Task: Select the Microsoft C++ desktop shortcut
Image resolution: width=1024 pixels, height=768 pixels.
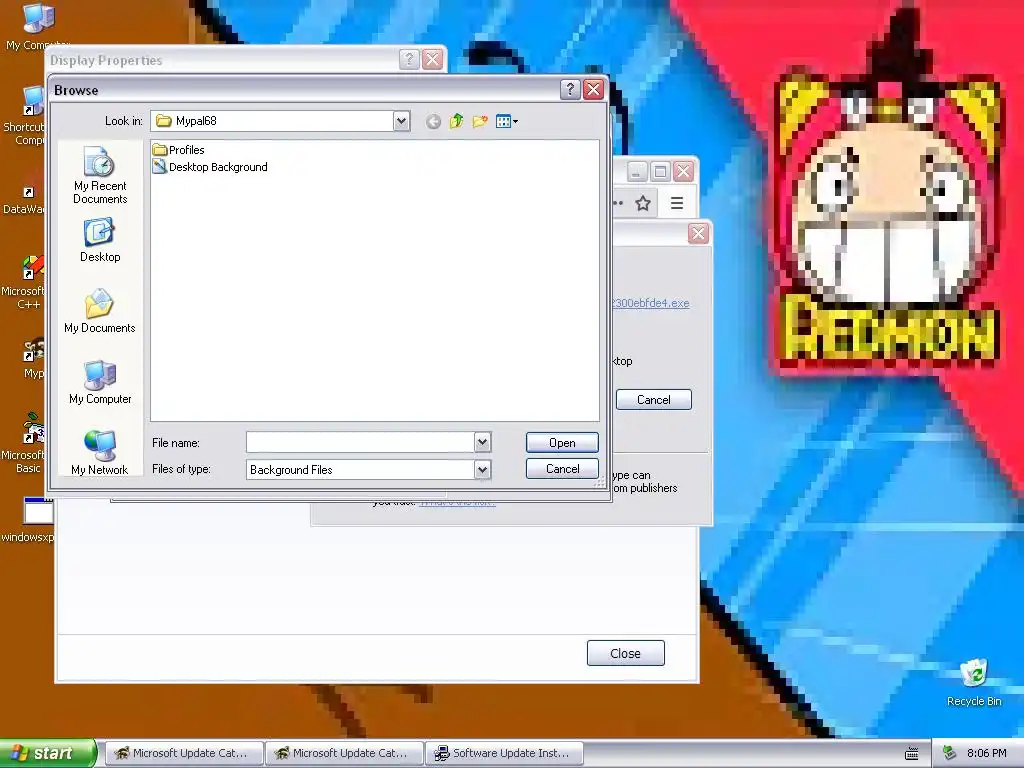Action: 26,283
